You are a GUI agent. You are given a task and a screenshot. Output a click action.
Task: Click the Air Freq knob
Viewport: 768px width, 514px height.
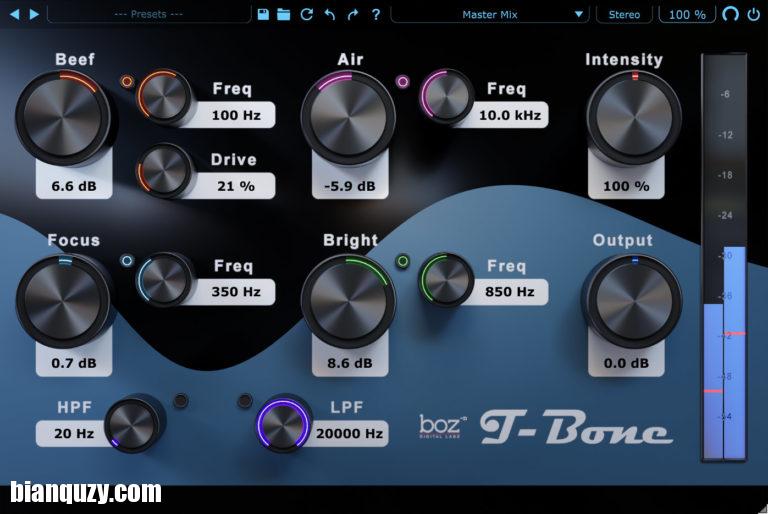pos(446,96)
